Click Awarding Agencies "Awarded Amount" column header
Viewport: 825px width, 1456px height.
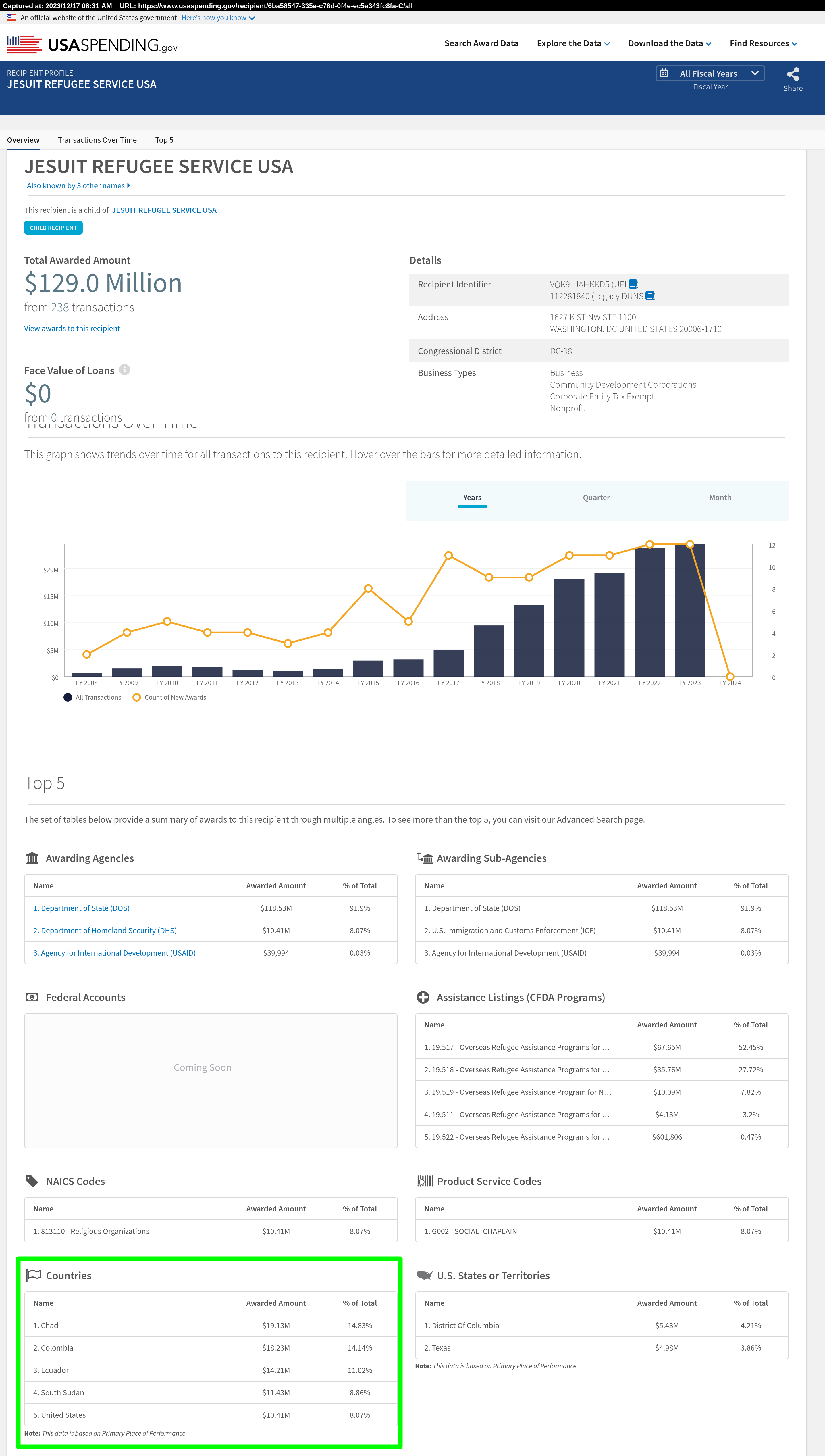pos(276,885)
